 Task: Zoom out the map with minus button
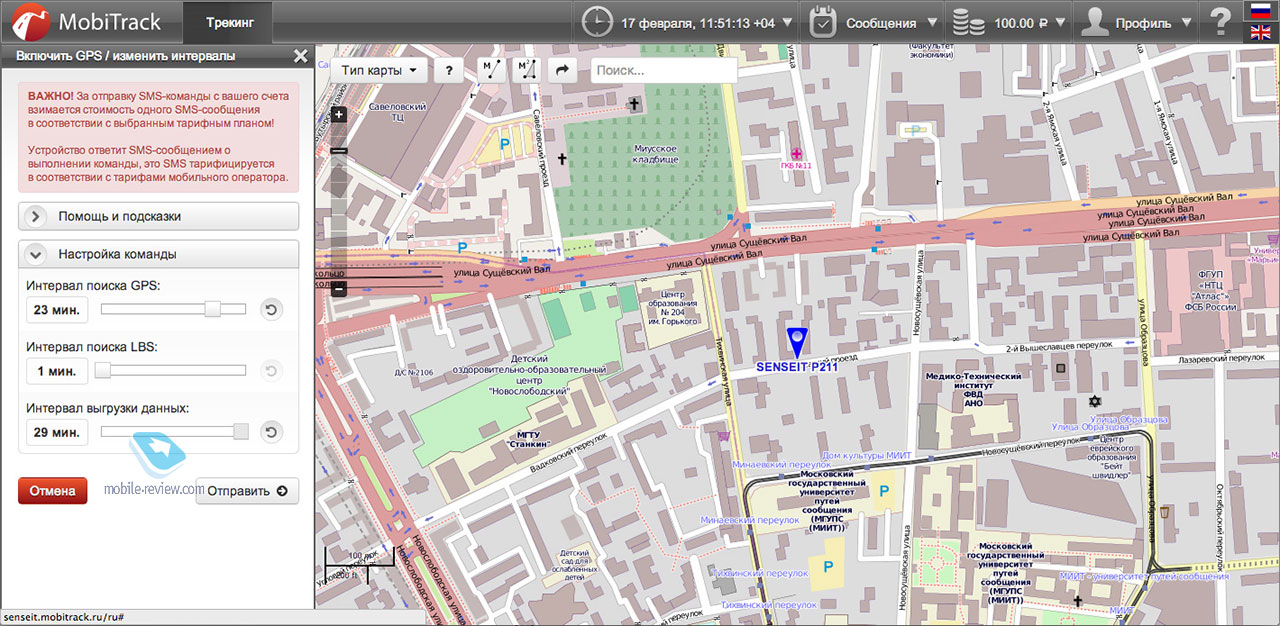pos(339,289)
